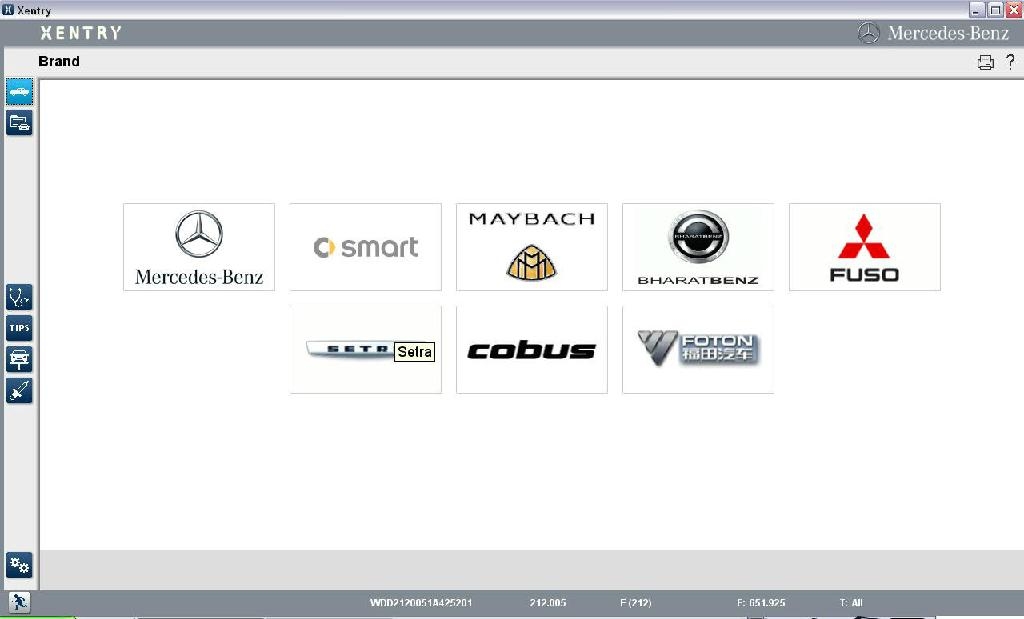Image resolution: width=1024 pixels, height=619 pixels.
Task: Choose the BharatBenz brand tile
Action: pyautogui.click(x=698, y=247)
